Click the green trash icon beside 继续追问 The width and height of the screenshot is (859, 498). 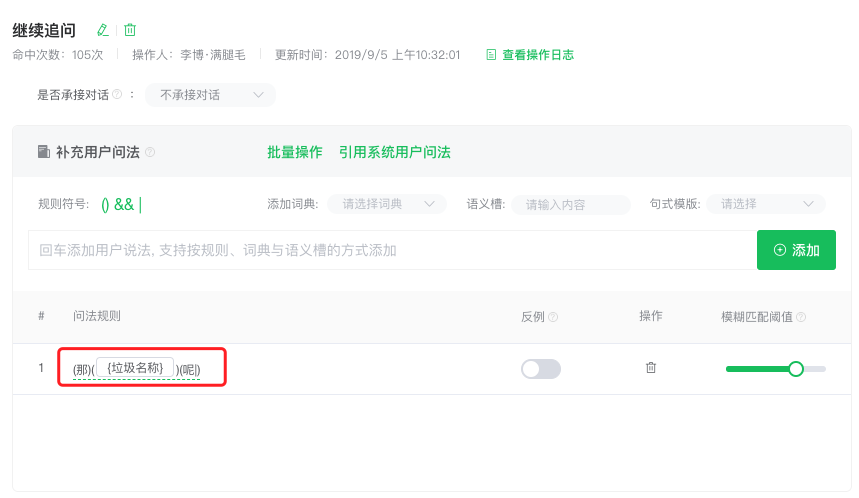pos(130,30)
